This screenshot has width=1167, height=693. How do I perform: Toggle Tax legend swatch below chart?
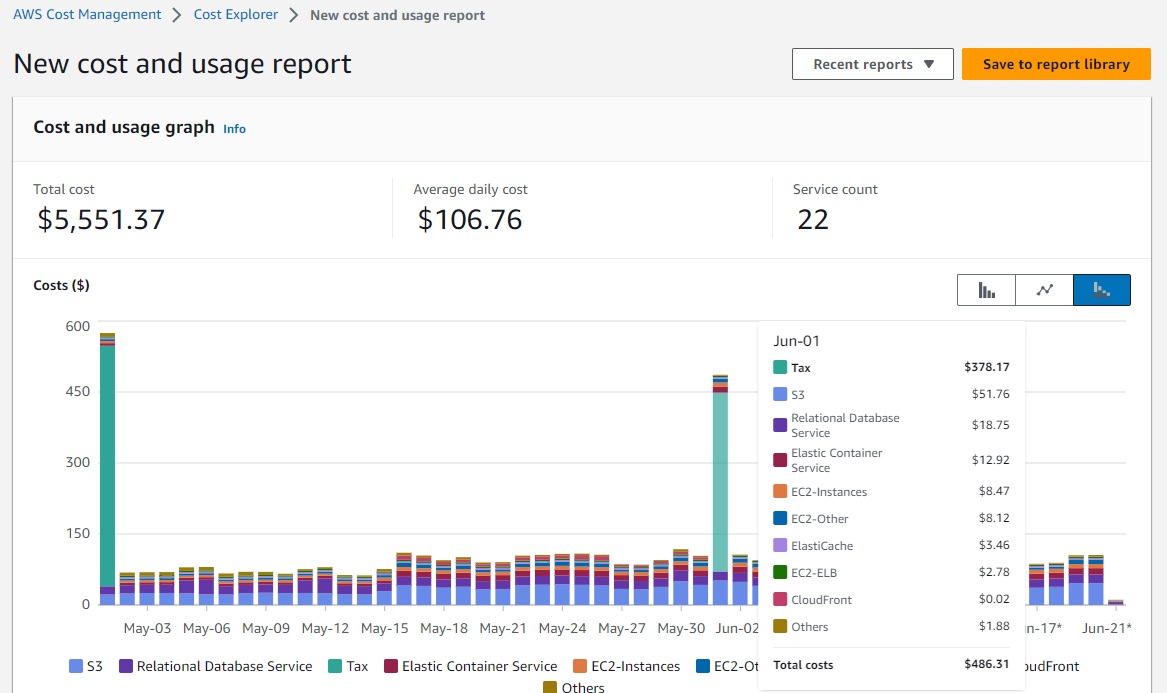(335, 666)
